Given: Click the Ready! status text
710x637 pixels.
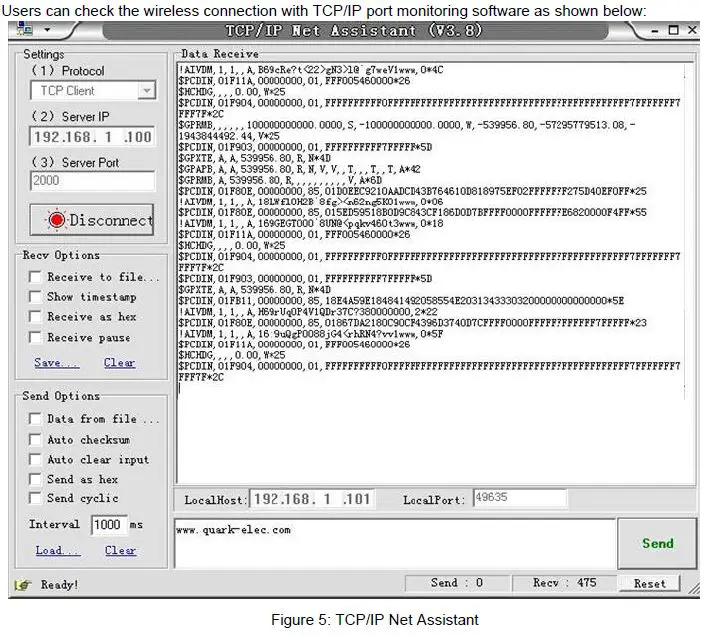Looking at the screenshot, I should point(59,584).
